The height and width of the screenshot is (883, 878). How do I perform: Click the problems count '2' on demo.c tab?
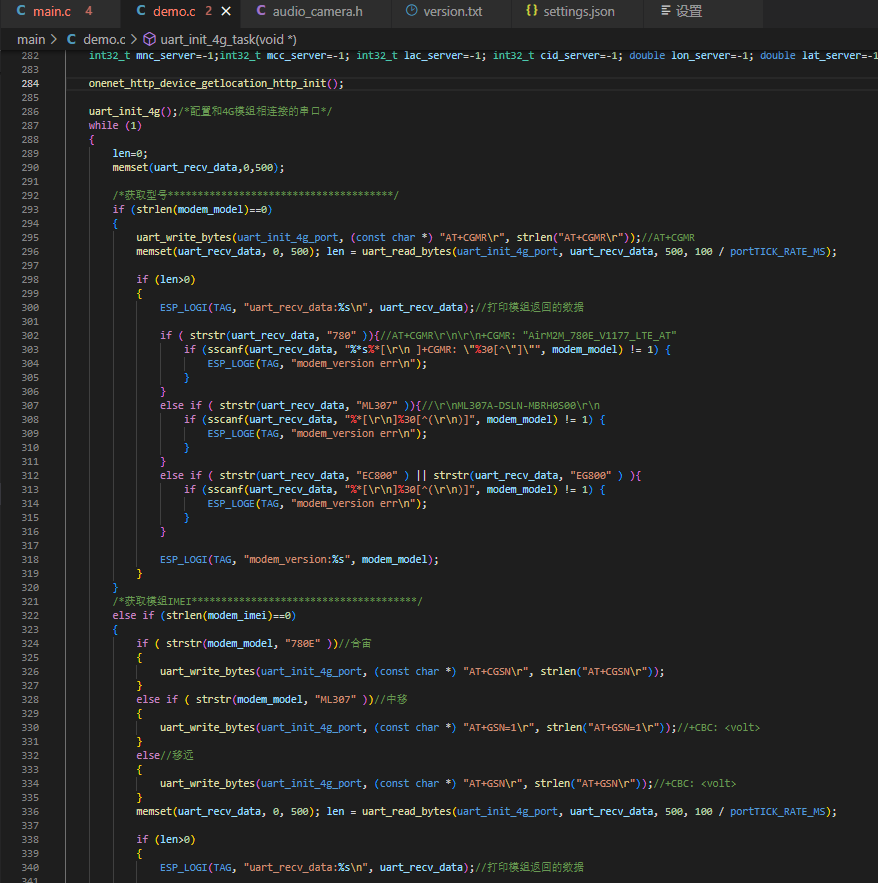208,11
